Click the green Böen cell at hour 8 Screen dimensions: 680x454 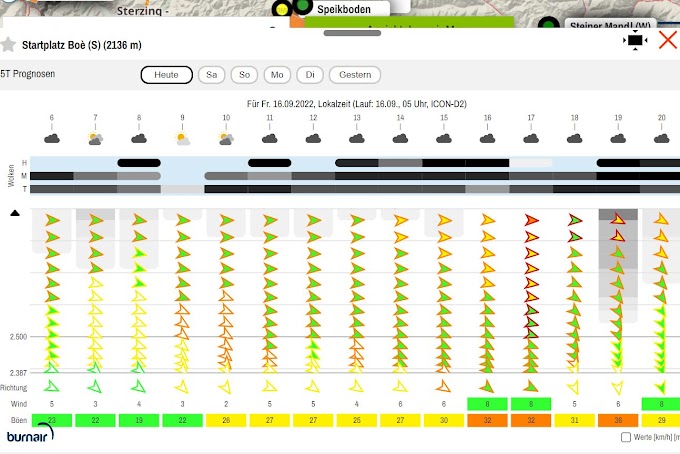coord(139,420)
